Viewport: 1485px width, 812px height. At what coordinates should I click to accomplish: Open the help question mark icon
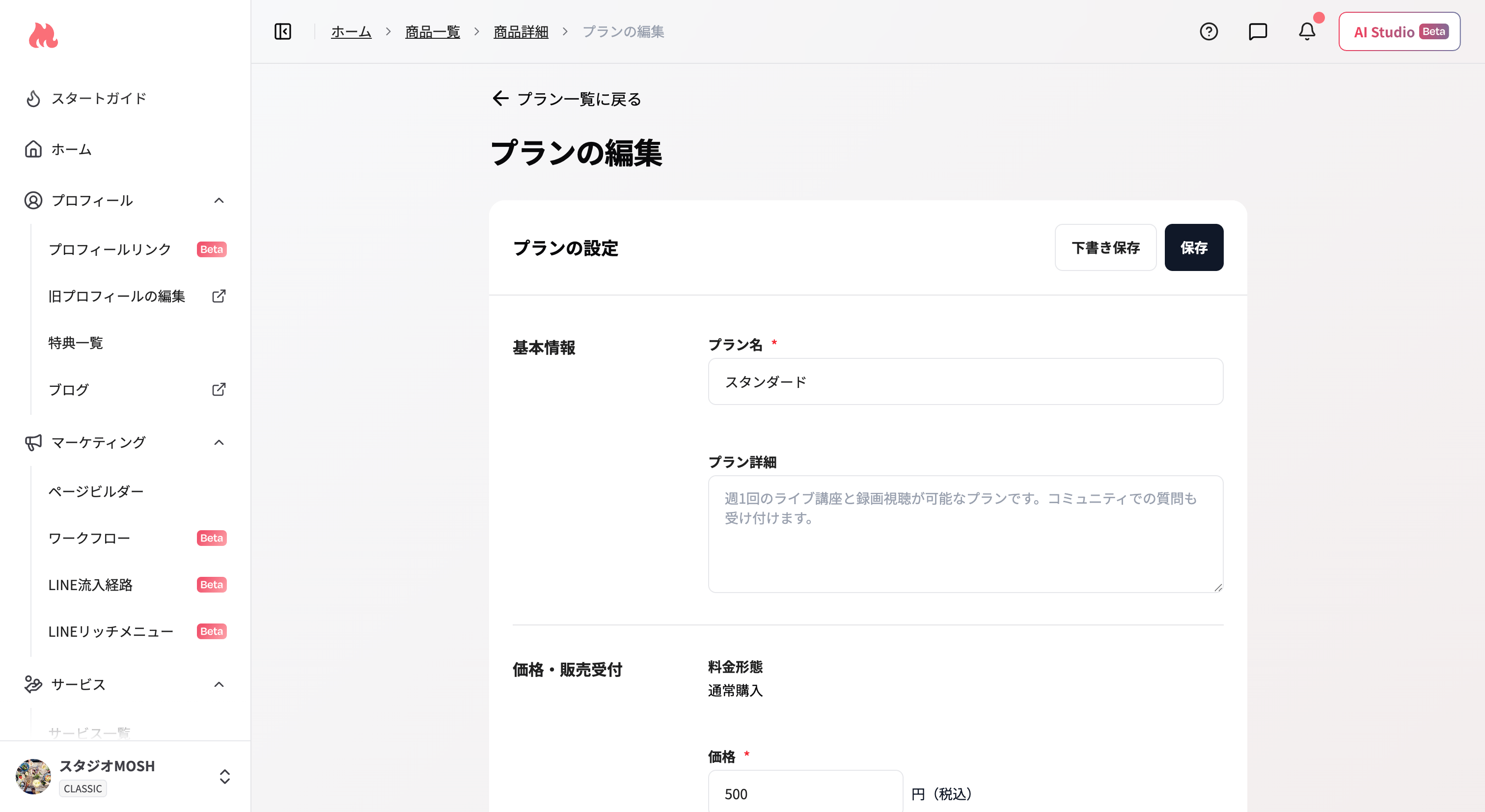pyautogui.click(x=1209, y=31)
